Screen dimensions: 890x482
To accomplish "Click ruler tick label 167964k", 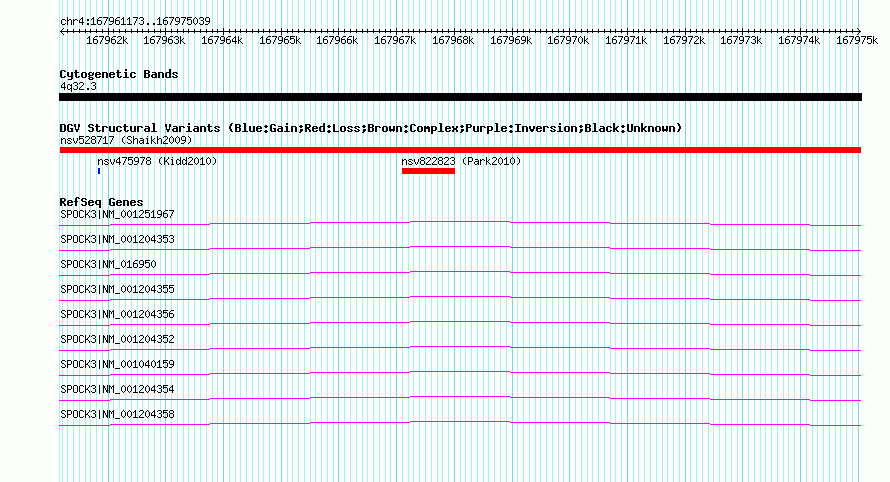I will [222, 40].
